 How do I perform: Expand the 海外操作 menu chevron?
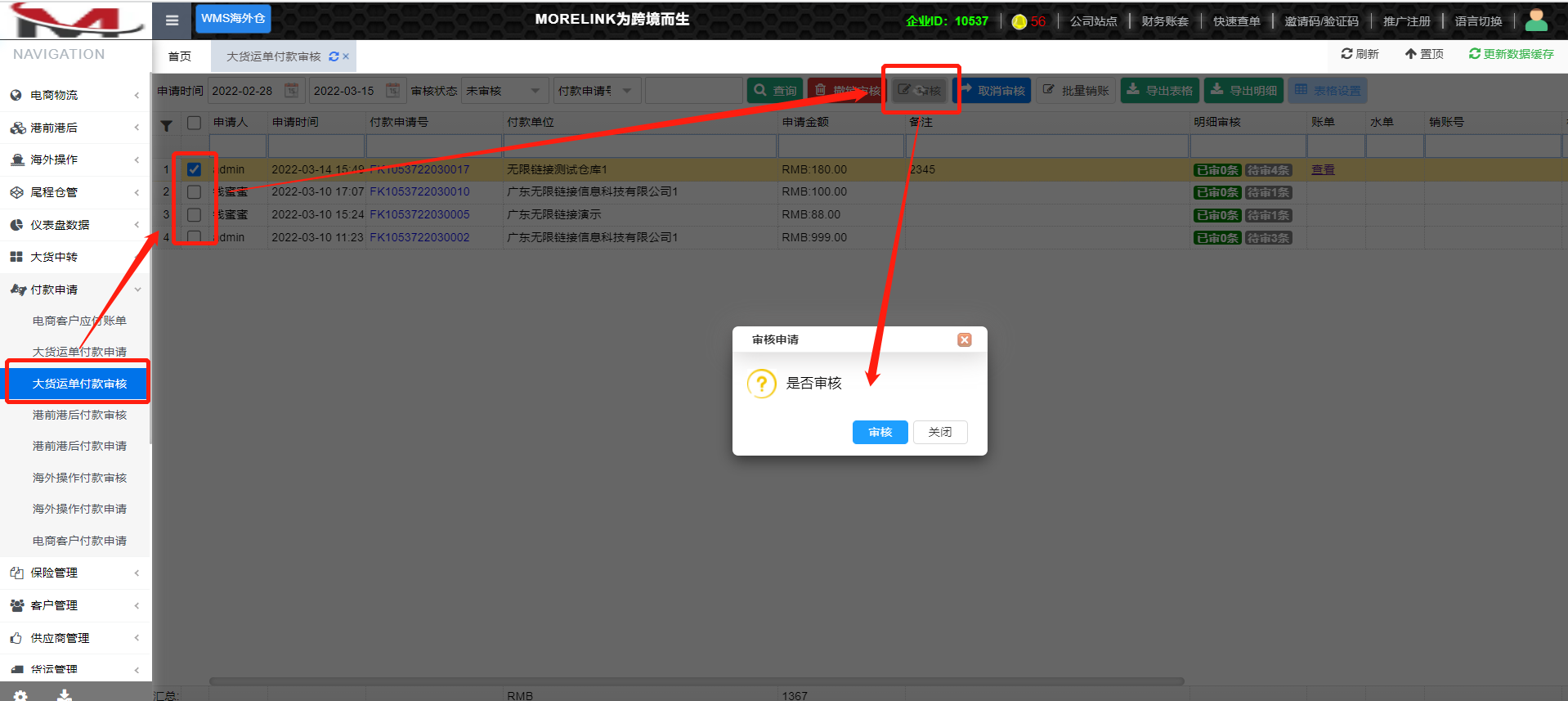[137, 160]
